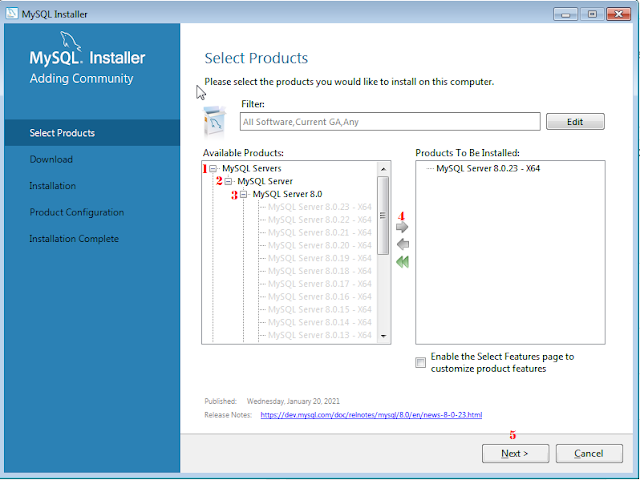Enable the Select Features page checkbox
Image resolution: width=640 pixels, height=480 pixels.
pyautogui.click(x=420, y=362)
